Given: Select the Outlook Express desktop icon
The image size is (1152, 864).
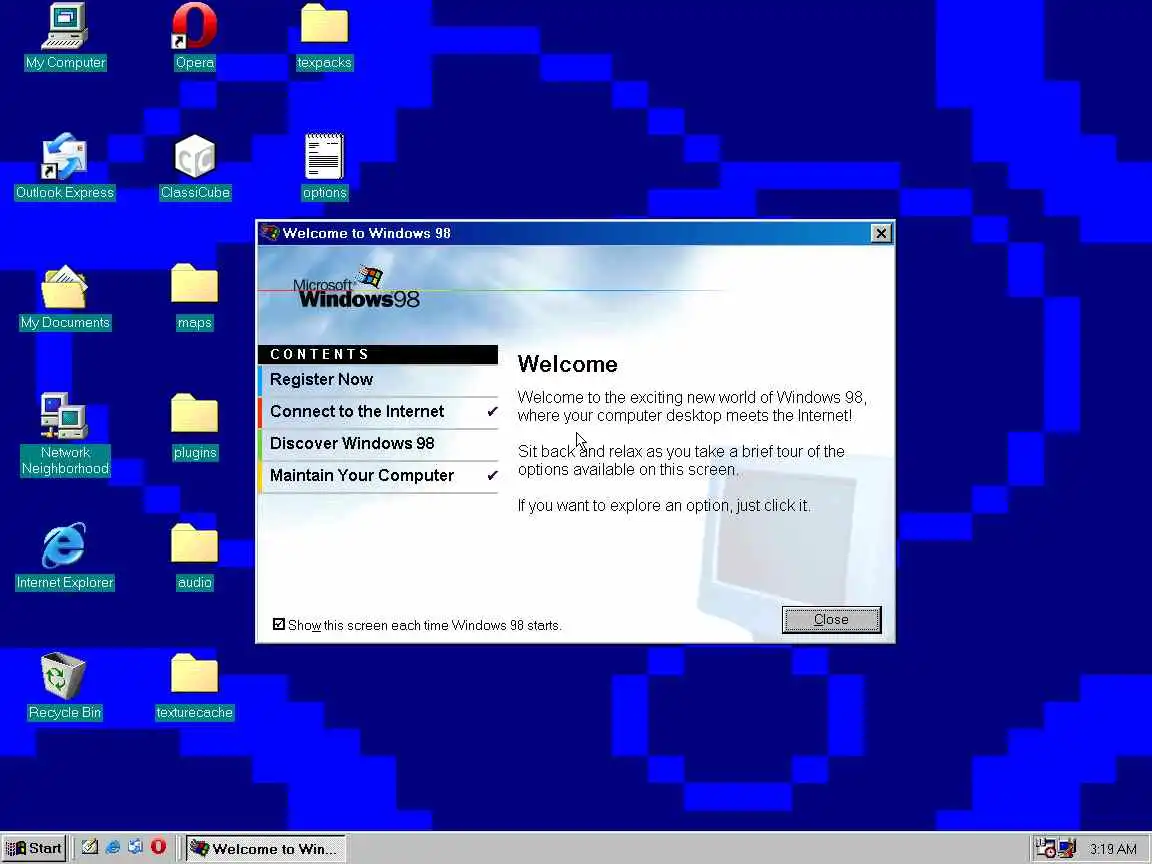Looking at the screenshot, I should pyautogui.click(x=65, y=166).
